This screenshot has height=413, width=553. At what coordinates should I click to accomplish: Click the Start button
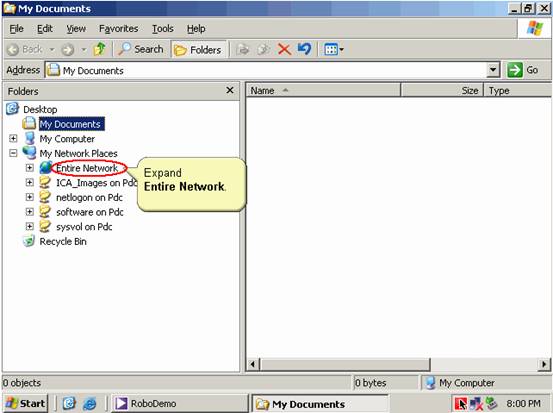coord(25,403)
